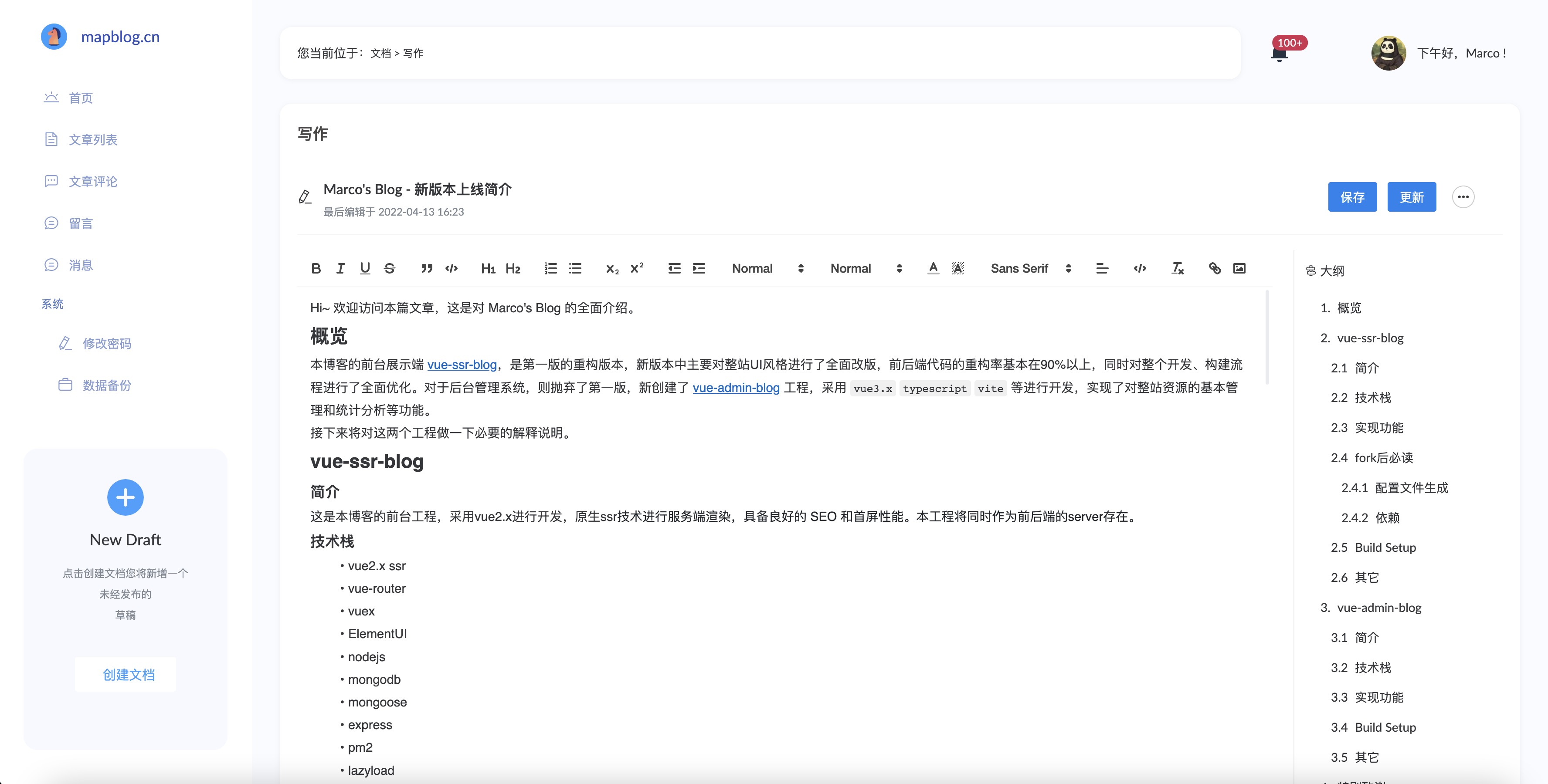Apply Heading 2 style (H2)
Screen dimensions: 1548x784
pos(513,269)
